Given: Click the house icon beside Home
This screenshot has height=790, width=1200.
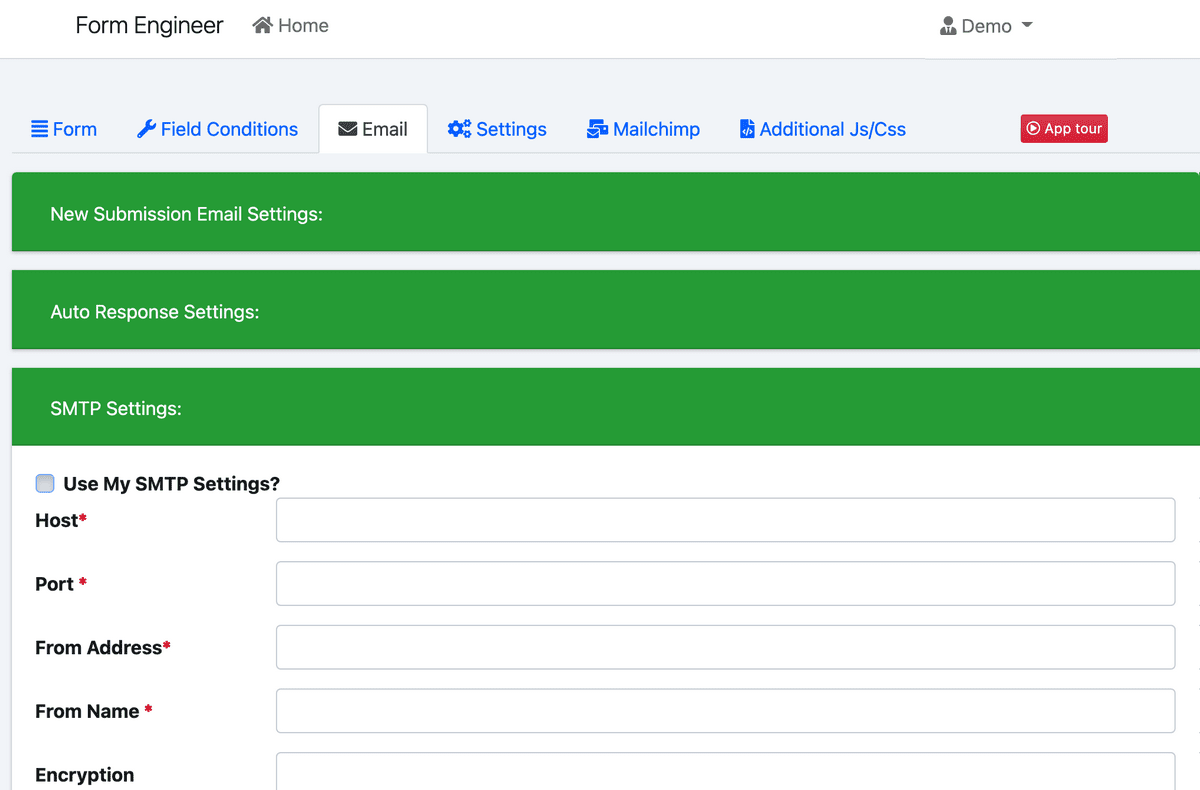Looking at the screenshot, I should [x=263, y=26].
